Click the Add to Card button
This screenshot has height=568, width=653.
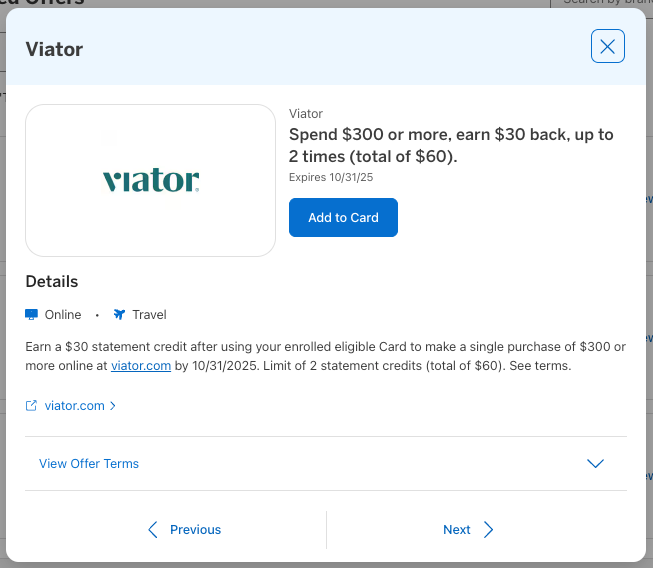(343, 218)
